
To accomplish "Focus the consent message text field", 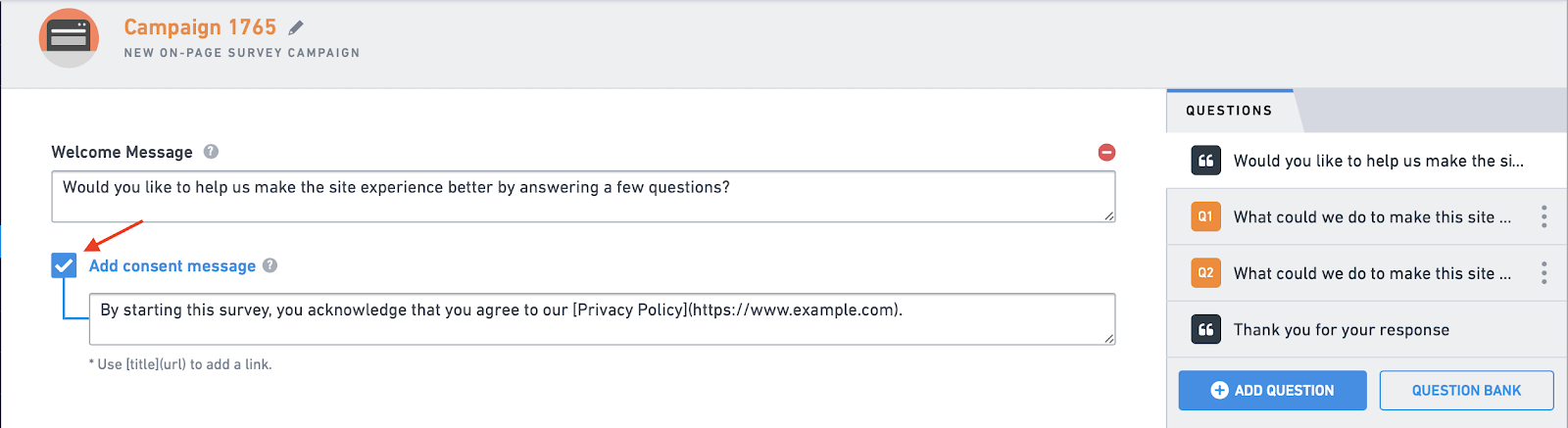I will tap(602, 319).
